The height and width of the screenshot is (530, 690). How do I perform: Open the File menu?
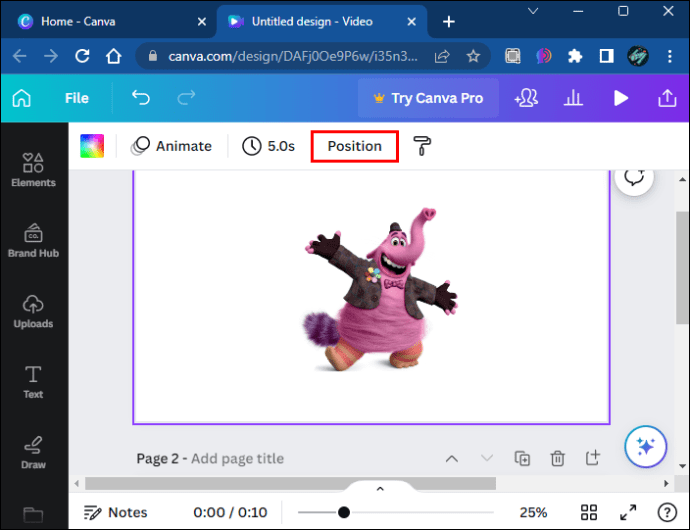[x=77, y=98]
